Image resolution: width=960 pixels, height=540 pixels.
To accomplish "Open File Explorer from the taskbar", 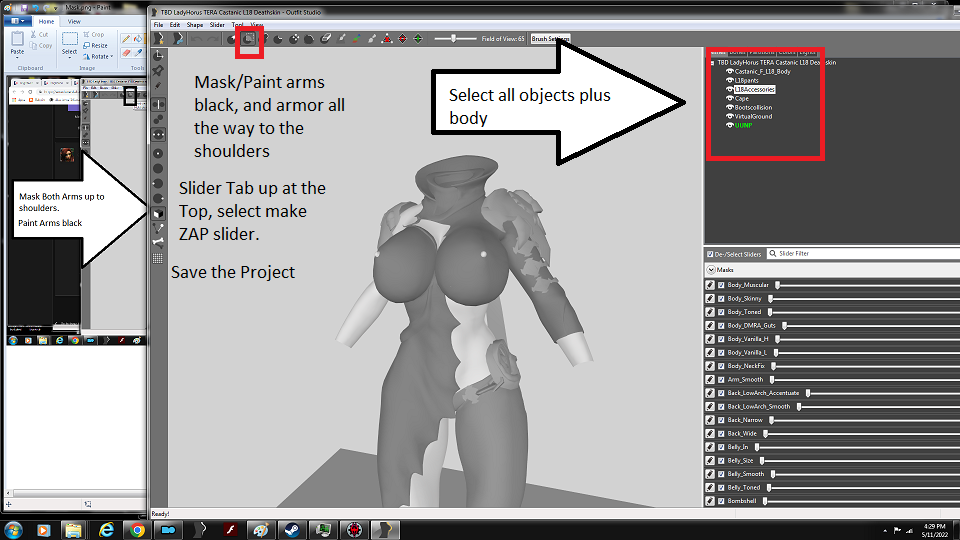I will (x=73, y=530).
